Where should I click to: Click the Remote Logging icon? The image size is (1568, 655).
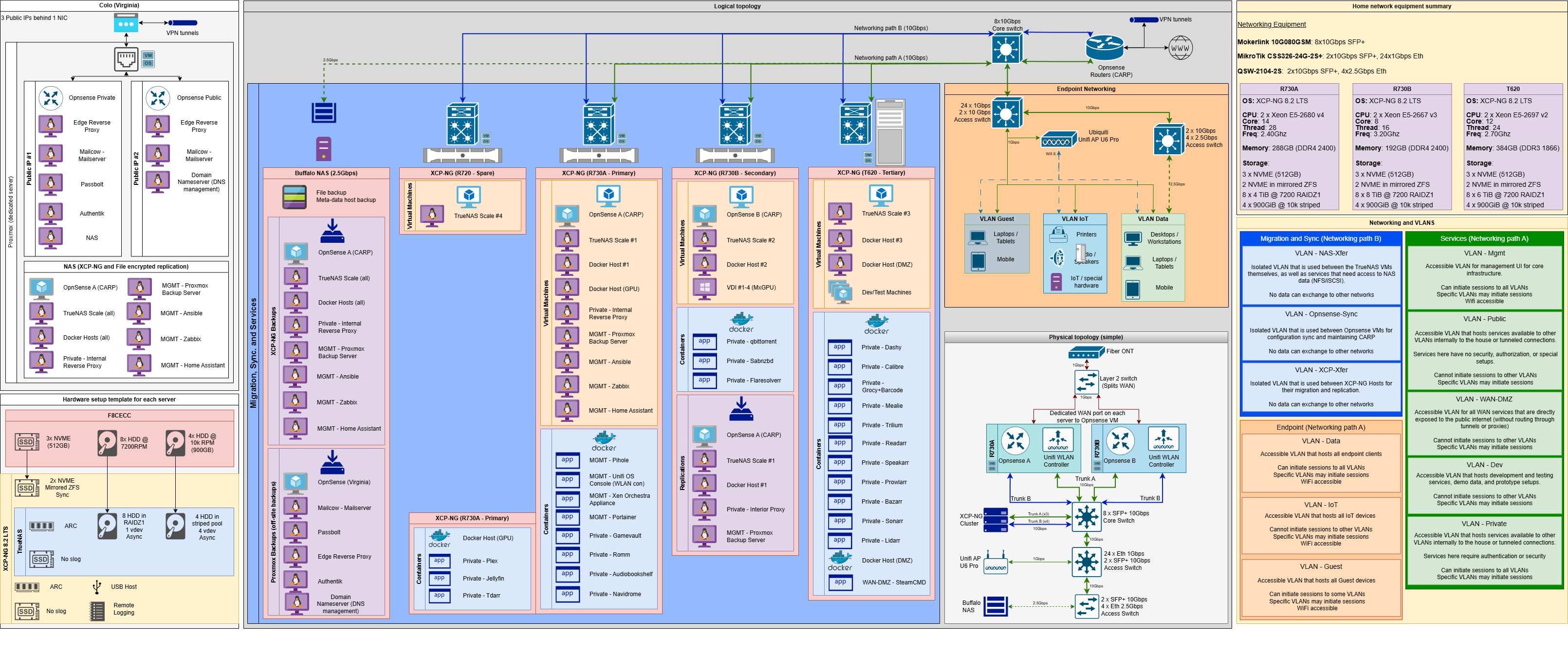97,611
